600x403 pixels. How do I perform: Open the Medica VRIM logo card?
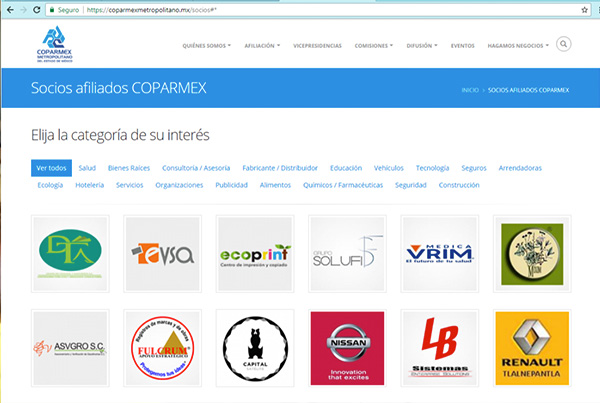[x=440, y=254]
